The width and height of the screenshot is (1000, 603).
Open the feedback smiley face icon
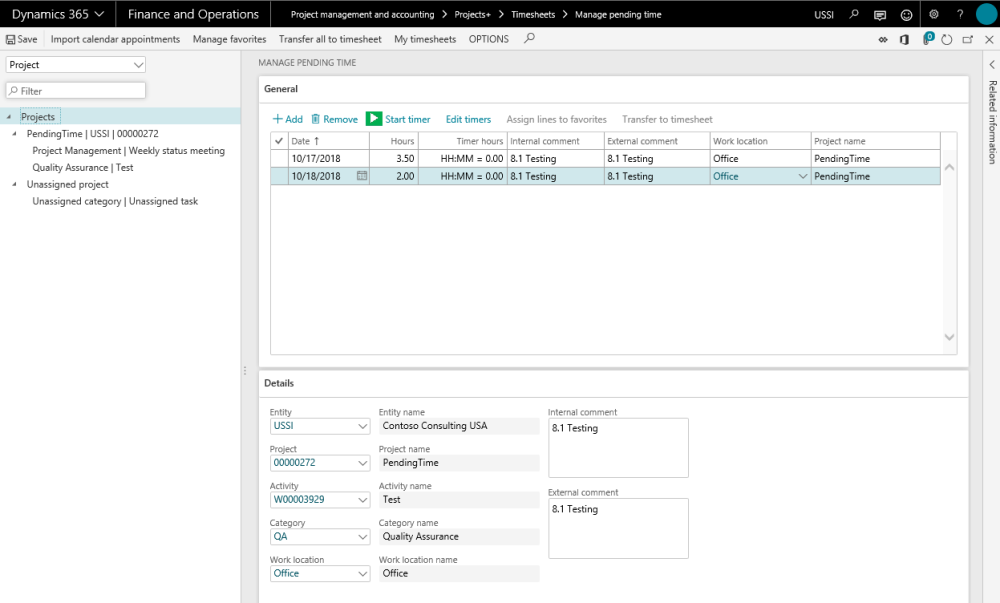pos(907,15)
